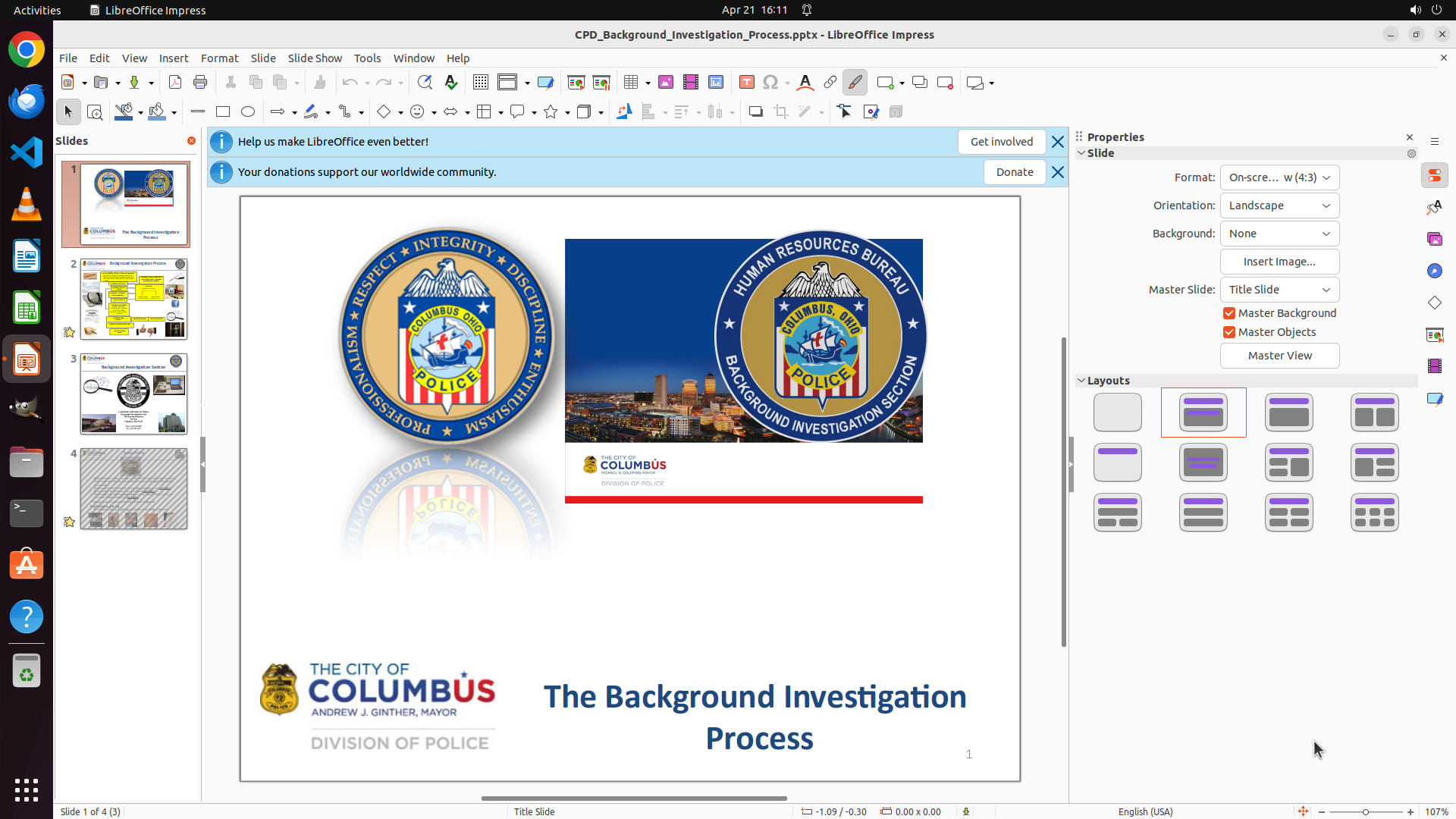Collapse the Layouts section
The image size is (1456, 819).
point(1081,381)
